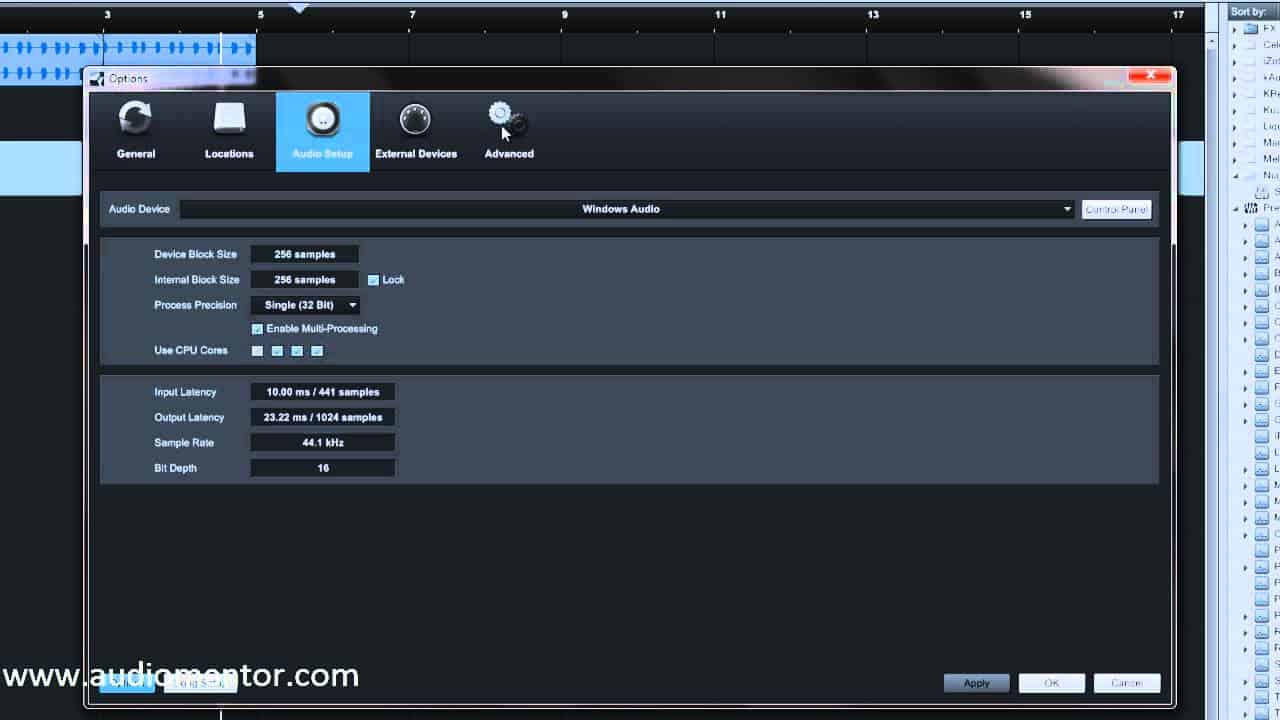Open the Locations drive icon
The width and height of the screenshot is (1280, 720).
pos(229,118)
